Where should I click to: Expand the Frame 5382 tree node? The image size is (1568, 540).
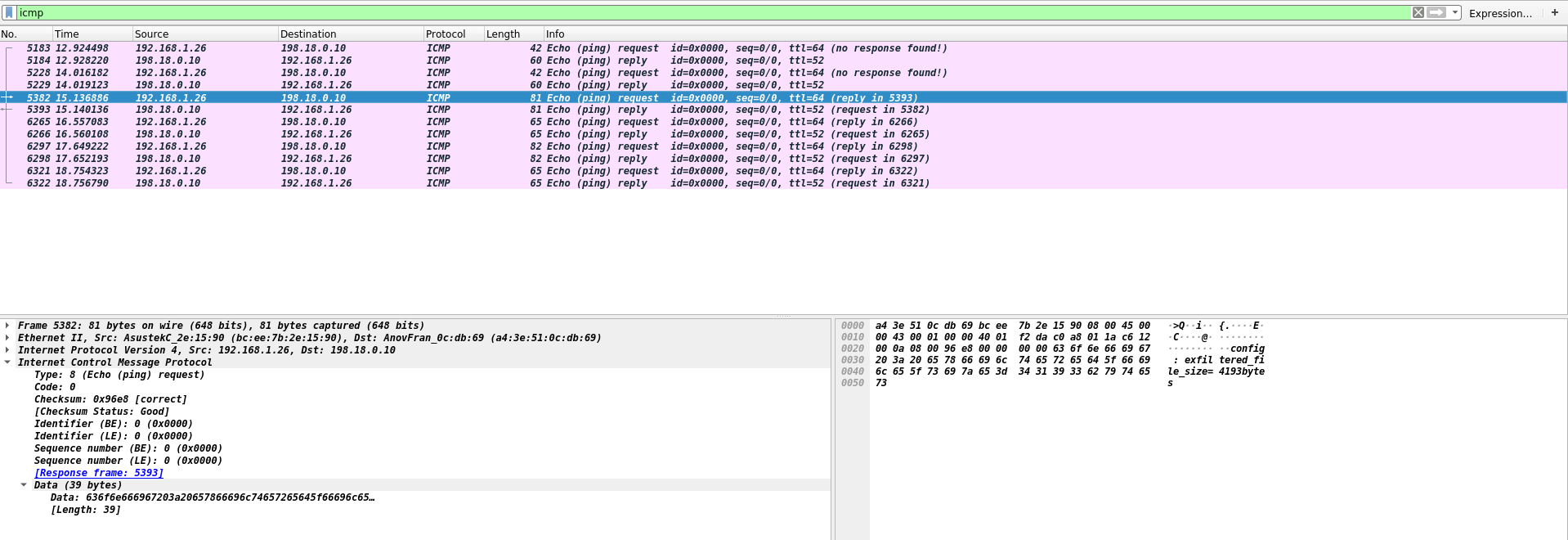[7, 326]
